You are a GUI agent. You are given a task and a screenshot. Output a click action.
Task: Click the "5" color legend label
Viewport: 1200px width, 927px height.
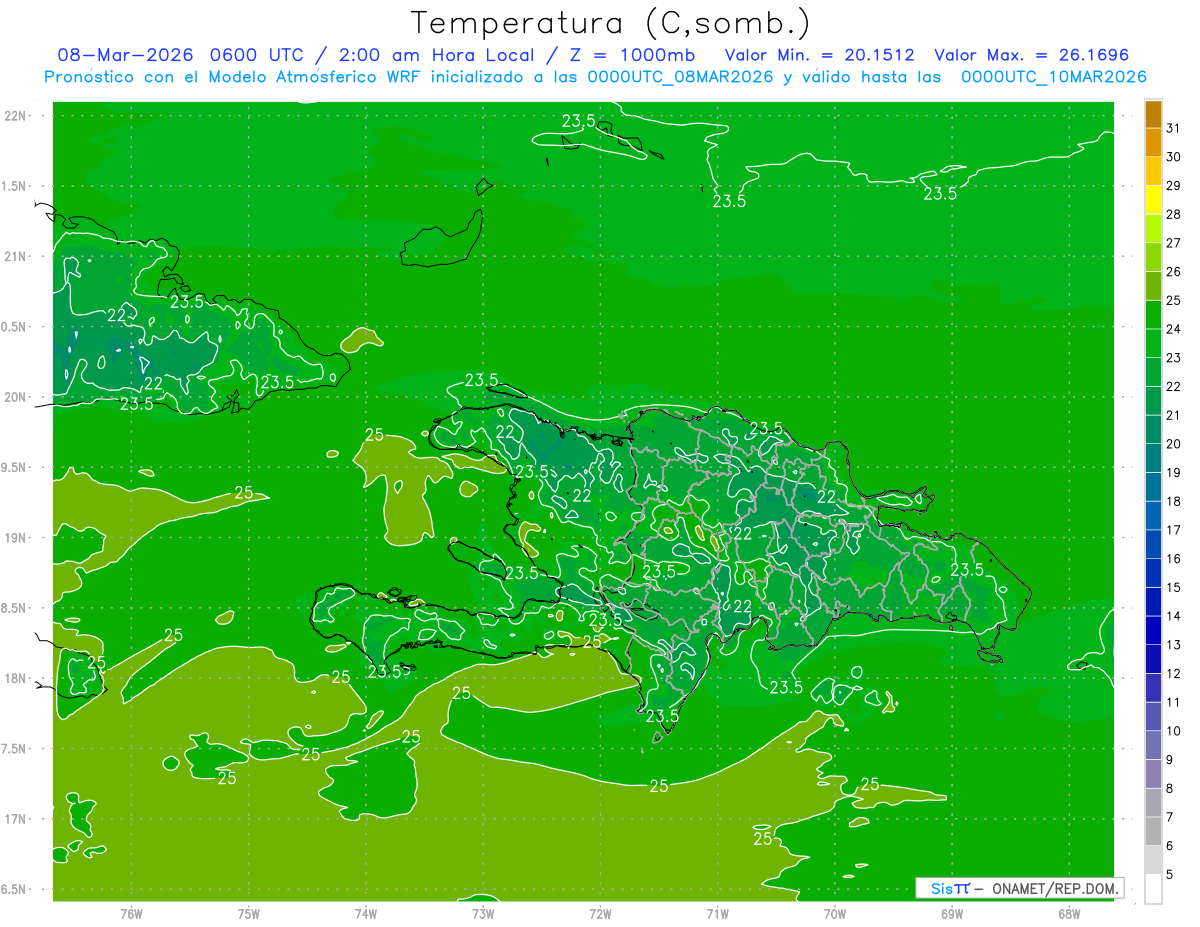click(x=1170, y=874)
